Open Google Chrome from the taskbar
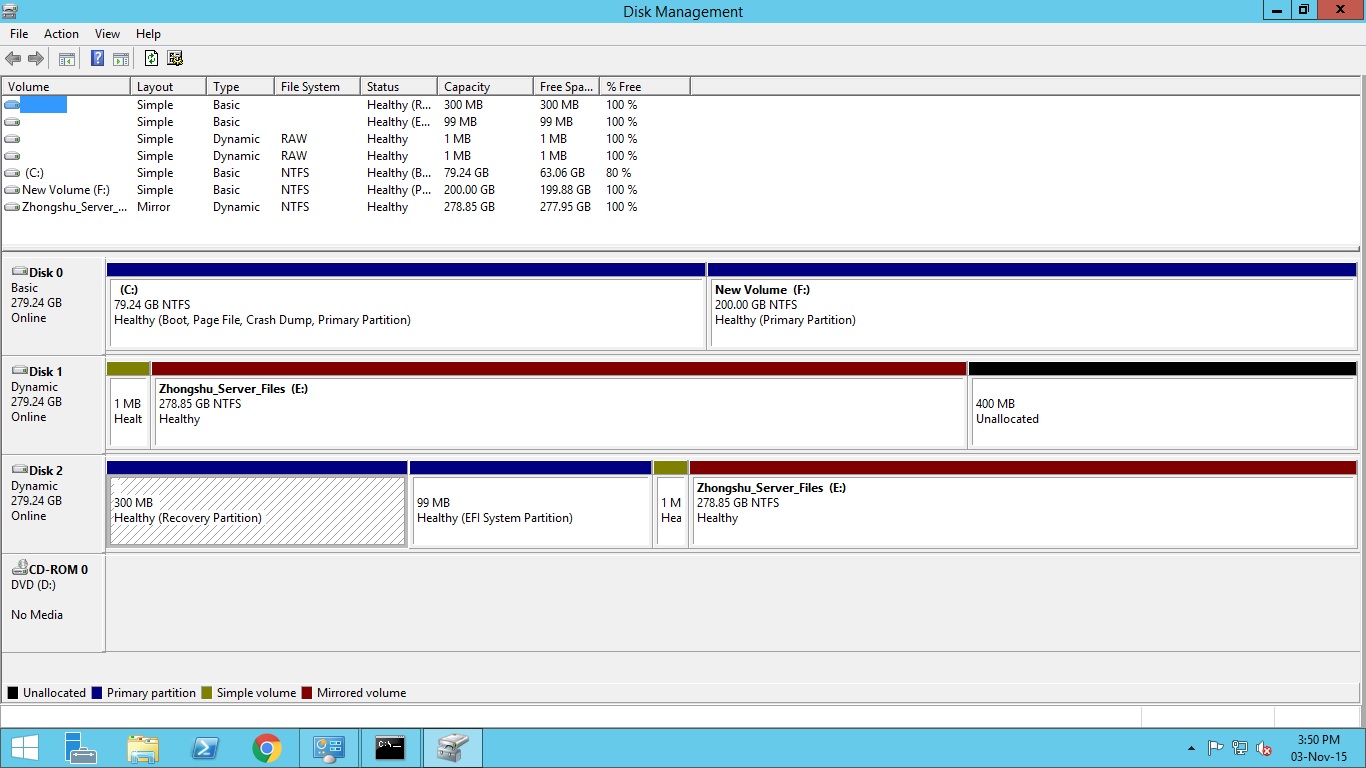The image size is (1366, 768). [266, 748]
